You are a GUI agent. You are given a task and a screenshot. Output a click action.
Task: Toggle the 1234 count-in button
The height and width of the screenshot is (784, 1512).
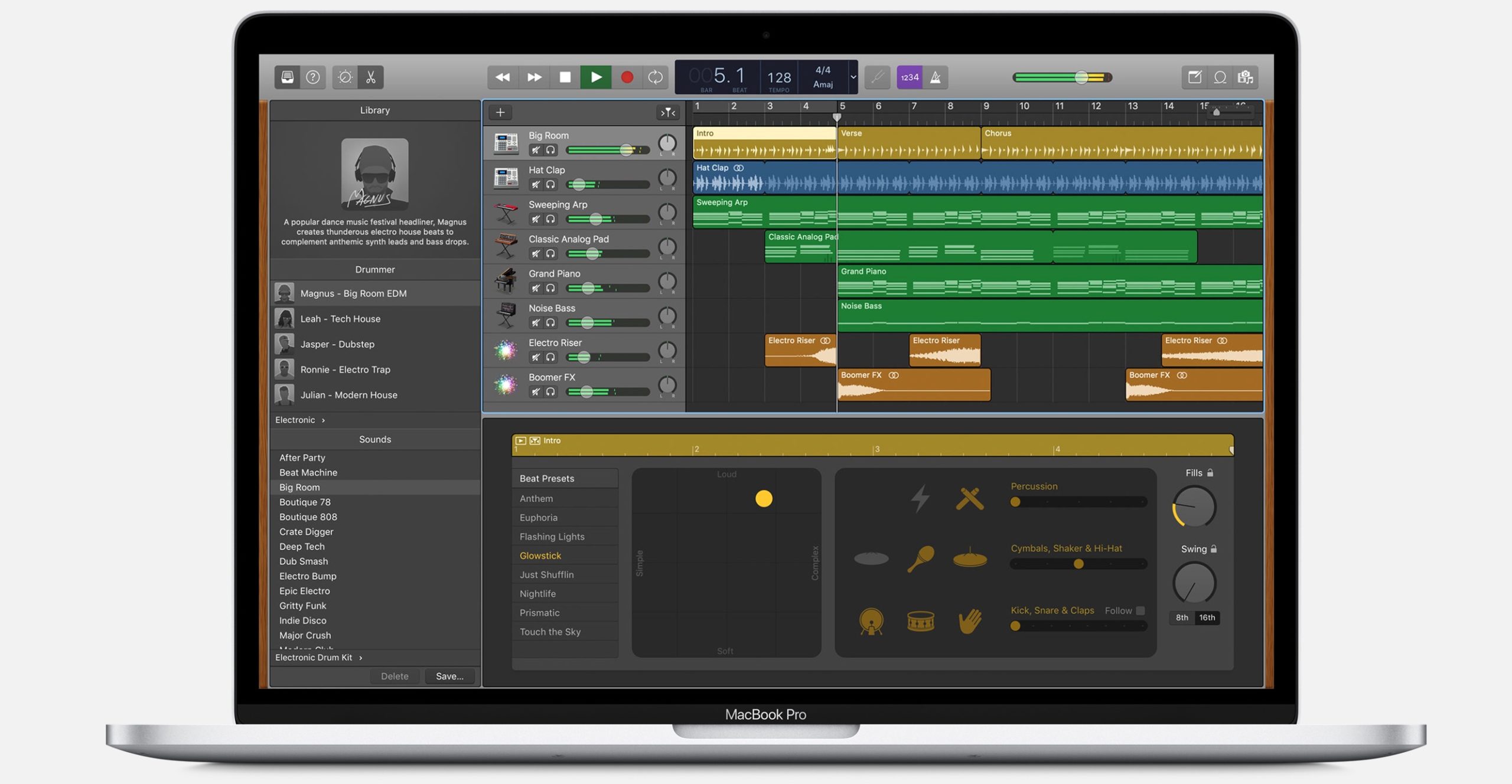pyautogui.click(x=910, y=77)
